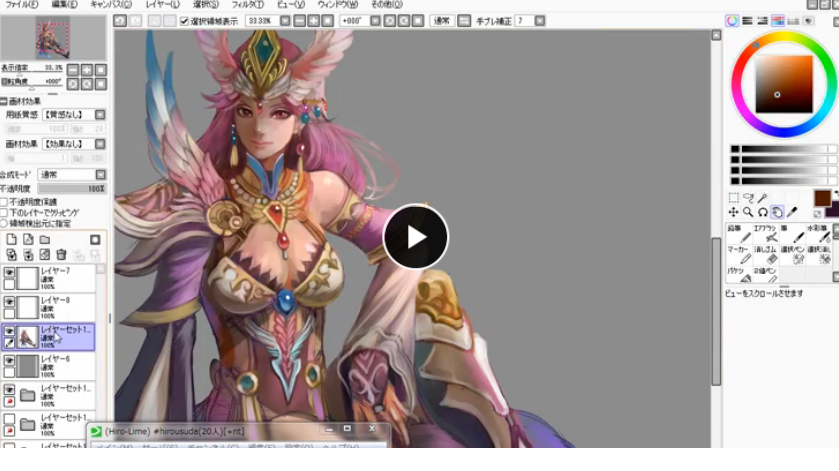
Task: Open the 編集(E) menu
Action: tap(64, 4)
